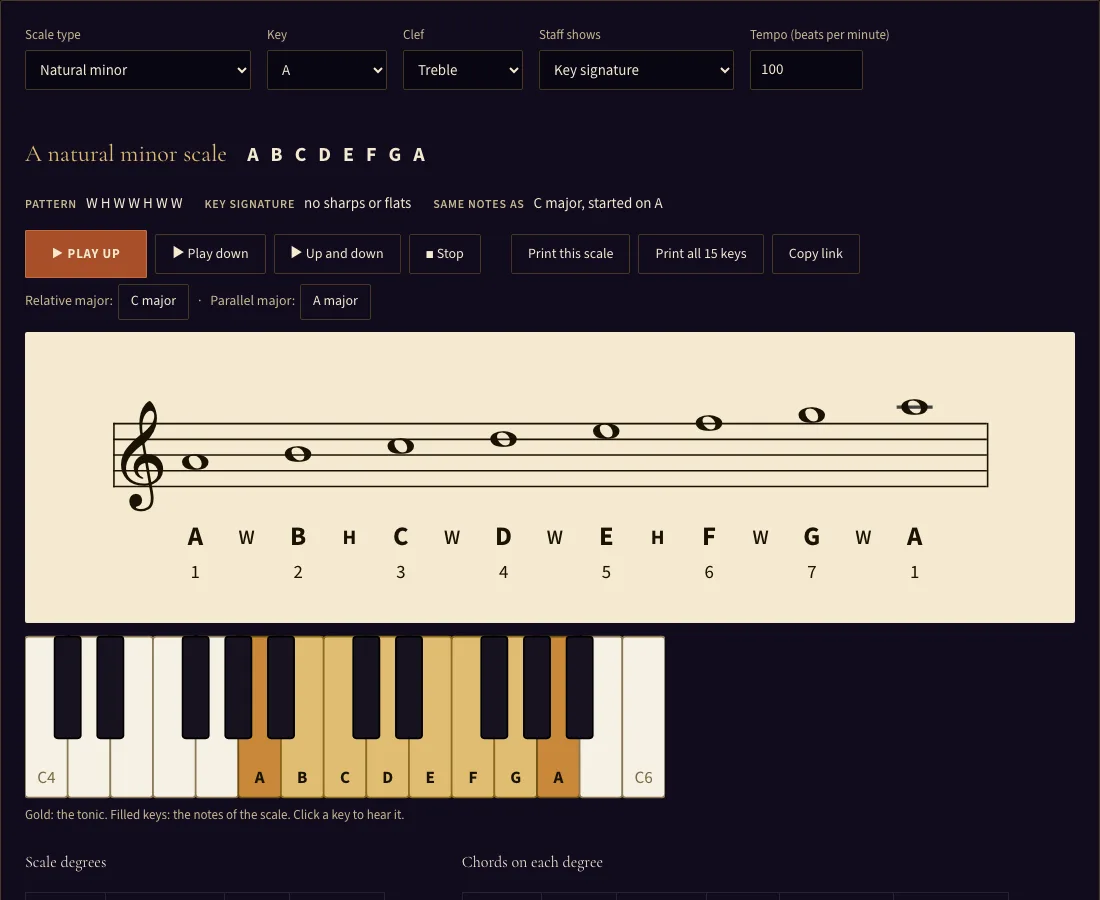Stop scale playback
The height and width of the screenshot is (900, 1100).
coord(445,254)
